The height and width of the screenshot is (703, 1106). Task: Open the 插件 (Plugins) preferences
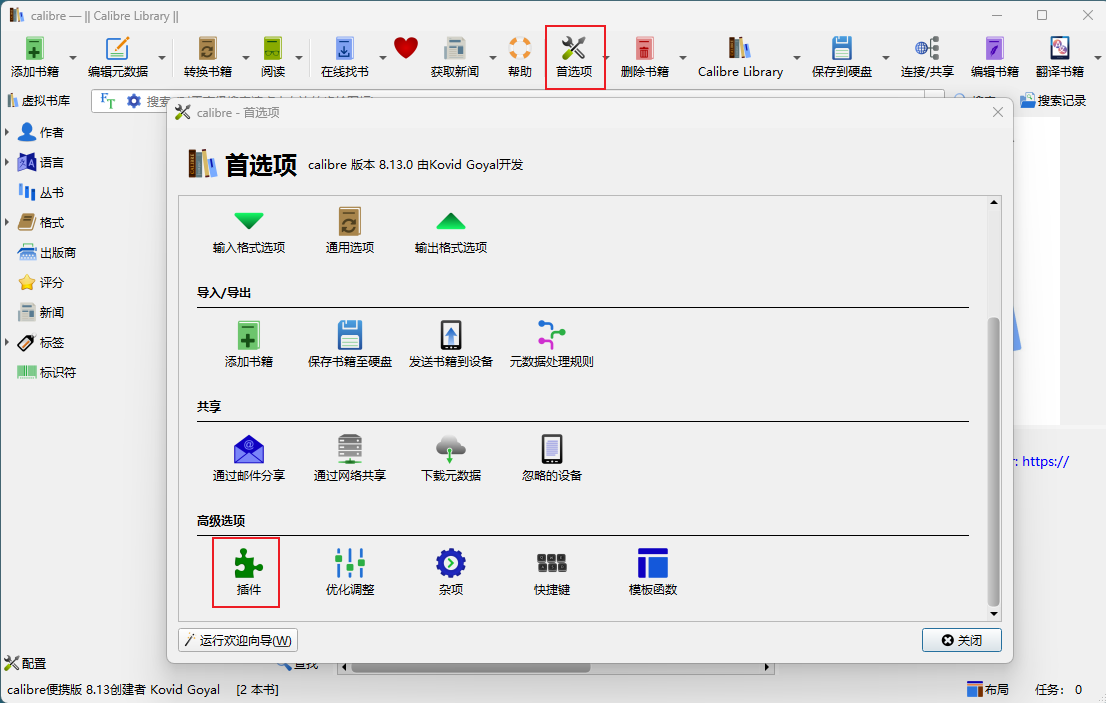click(x=247, y=572)
